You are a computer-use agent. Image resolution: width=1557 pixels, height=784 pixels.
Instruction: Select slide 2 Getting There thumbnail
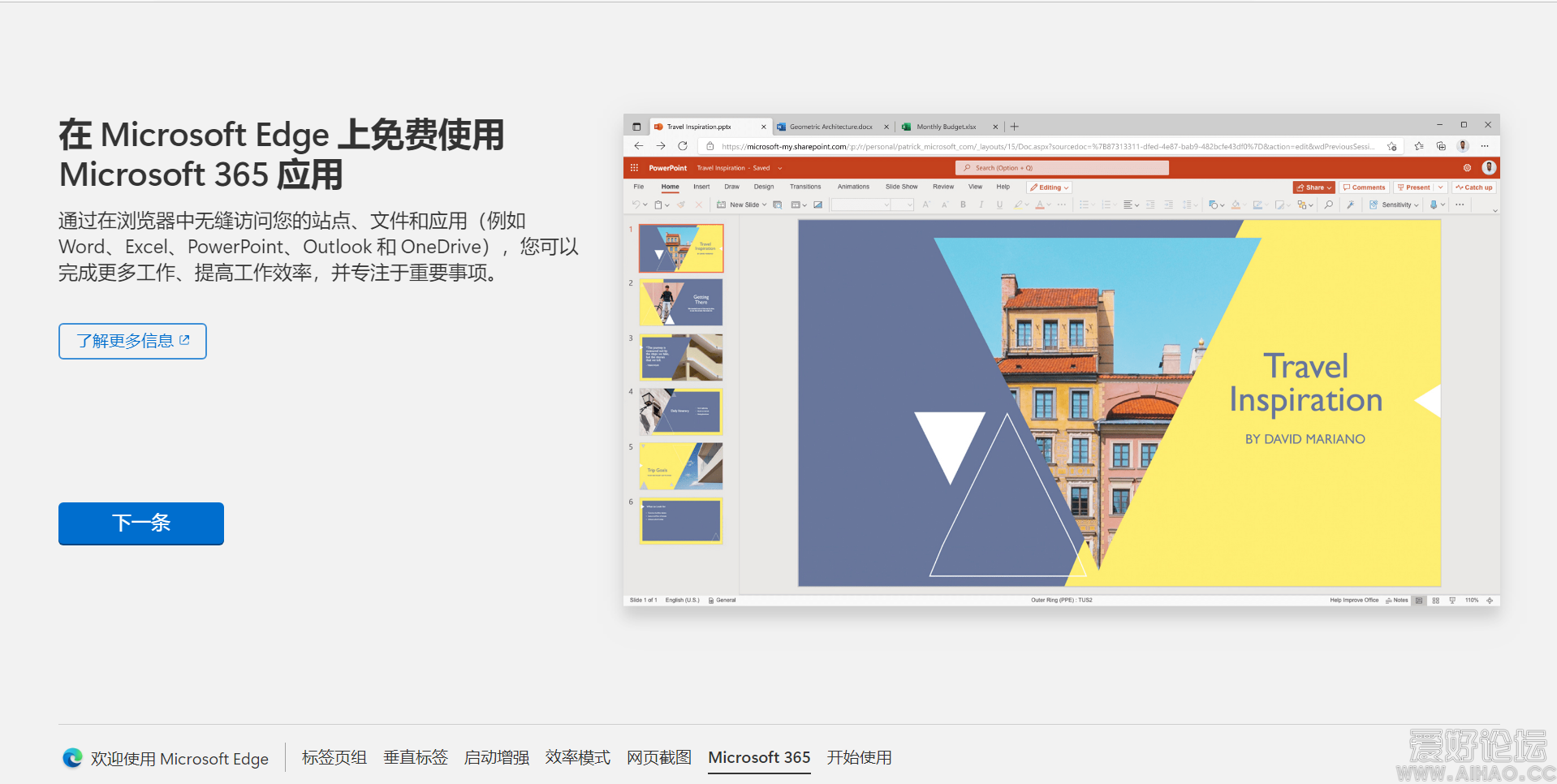click(x=680, y=303)
